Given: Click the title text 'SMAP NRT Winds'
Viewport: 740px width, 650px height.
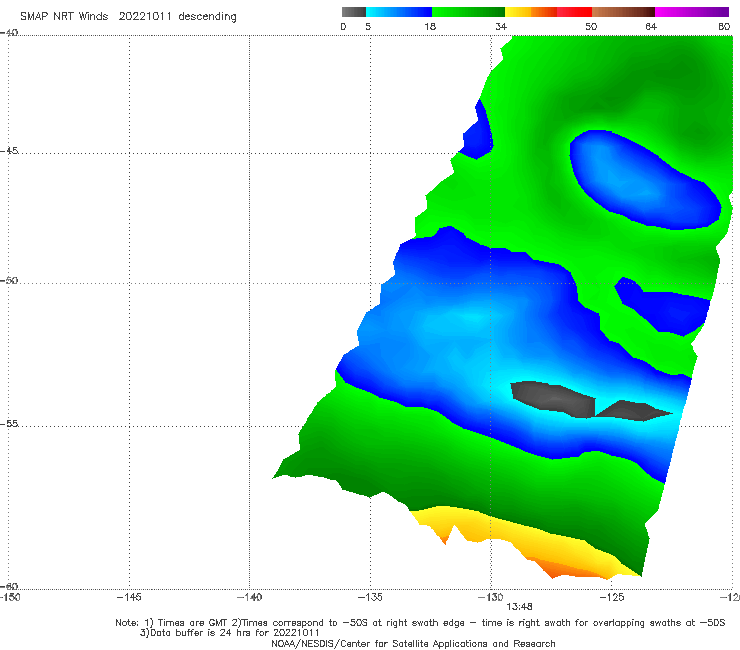Looking at the screenshot, I should coord(64,16).
